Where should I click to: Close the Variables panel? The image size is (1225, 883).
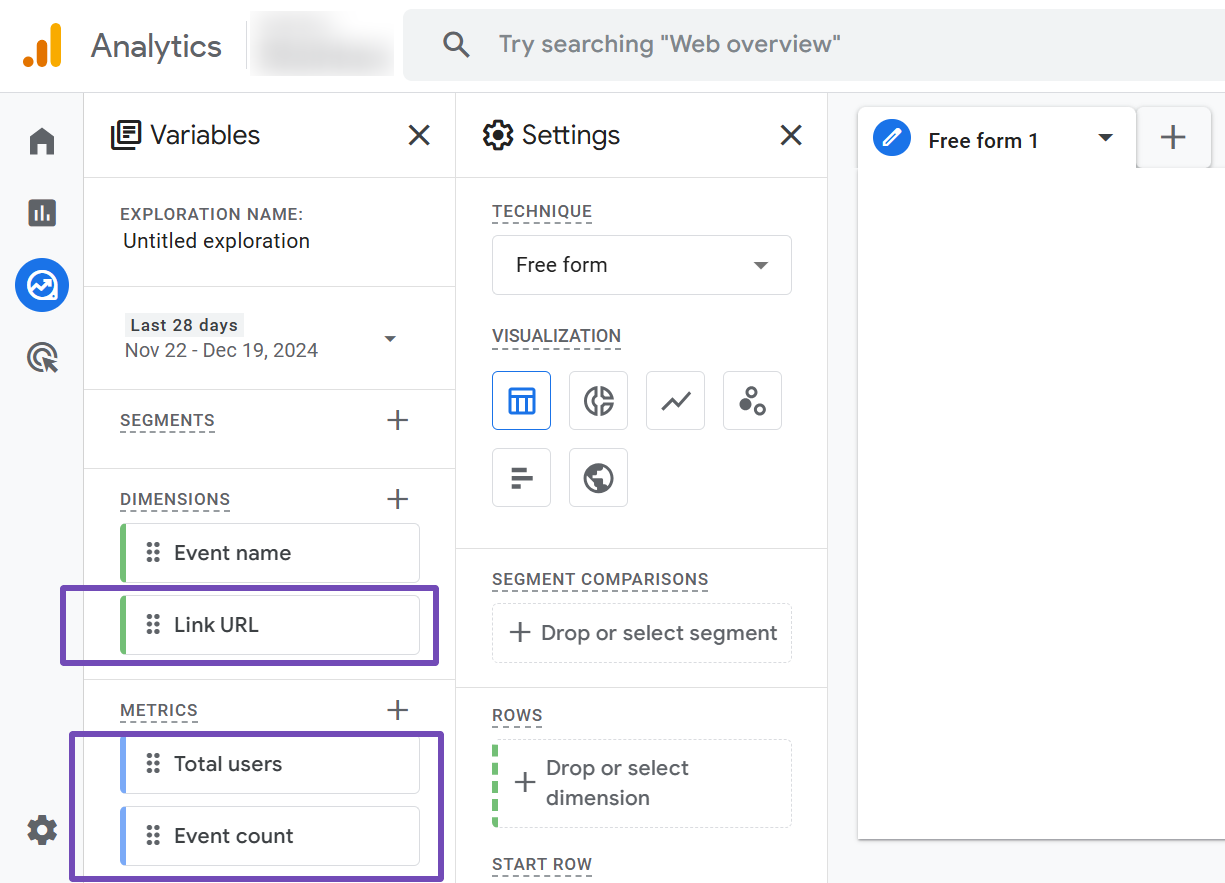click(x=419, y=135)
